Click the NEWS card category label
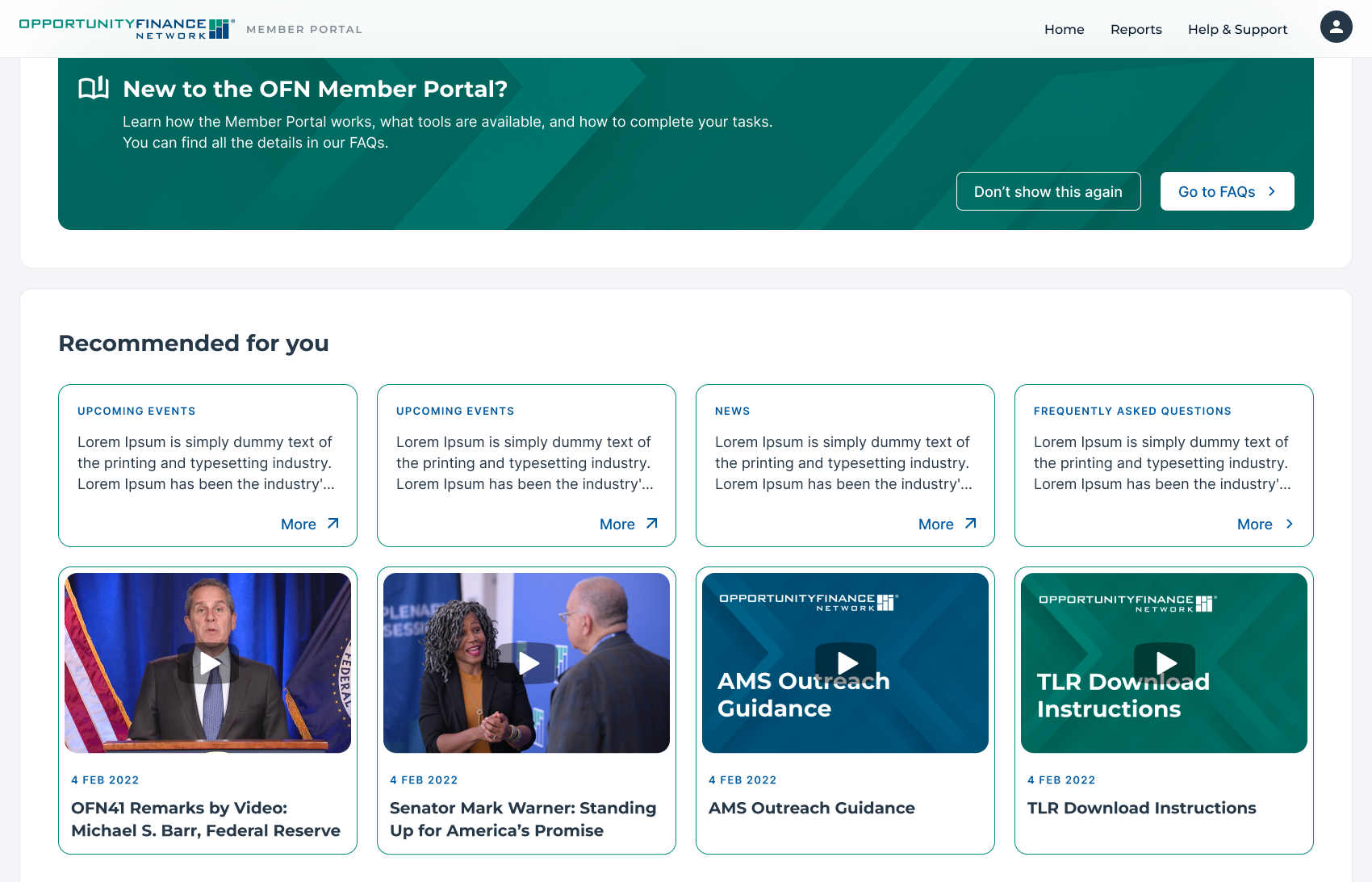Screen dimensions: 1372x882 click(x=732, y=411)
